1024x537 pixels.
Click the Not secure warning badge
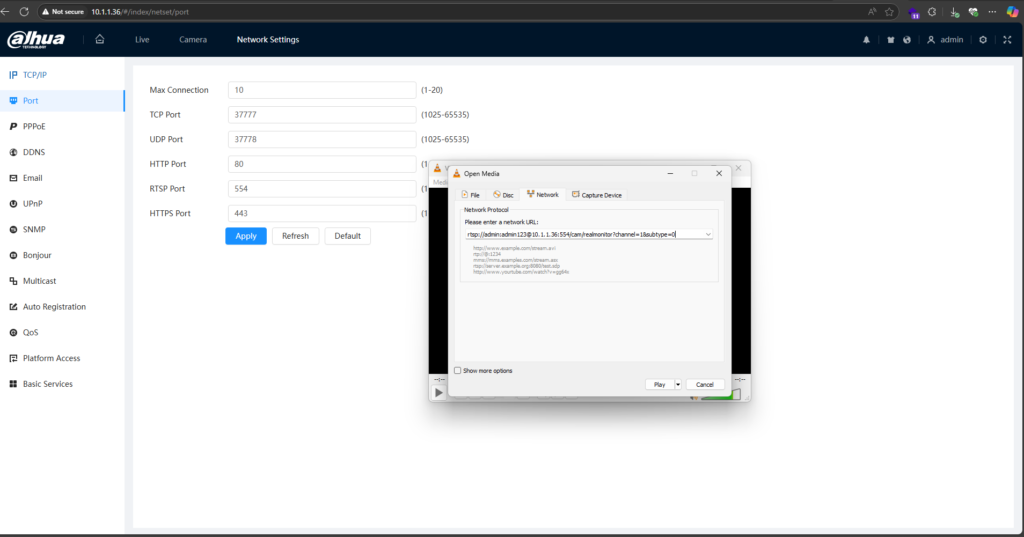point(63,12)
